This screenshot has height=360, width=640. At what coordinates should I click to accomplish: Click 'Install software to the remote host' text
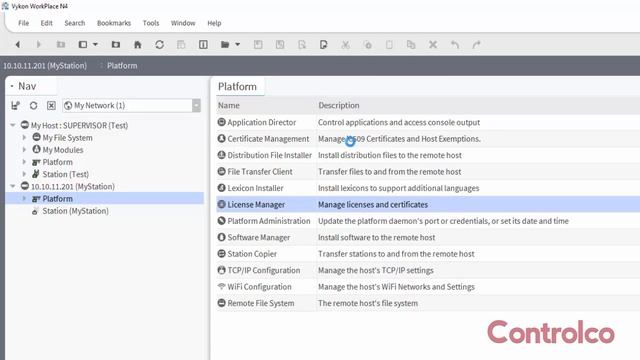click(376, 237)
